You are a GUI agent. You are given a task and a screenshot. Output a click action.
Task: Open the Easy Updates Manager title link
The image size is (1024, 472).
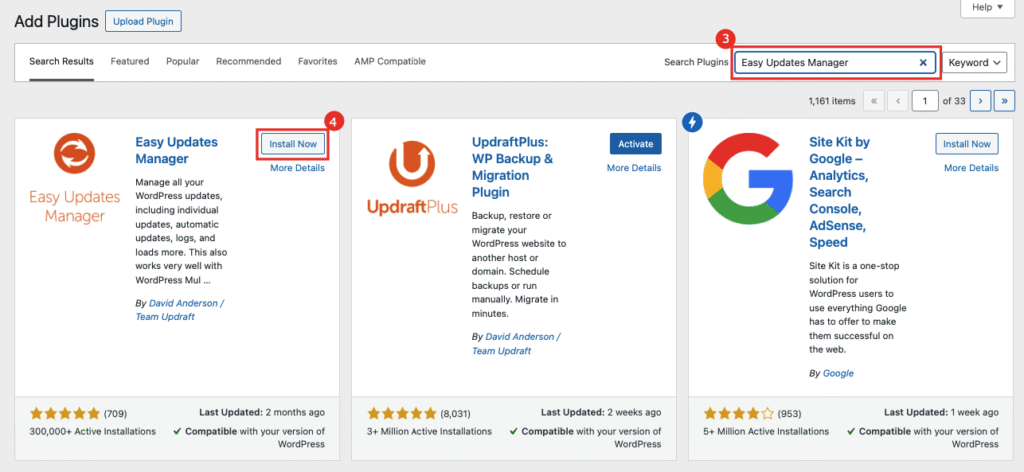pos(177,150)
